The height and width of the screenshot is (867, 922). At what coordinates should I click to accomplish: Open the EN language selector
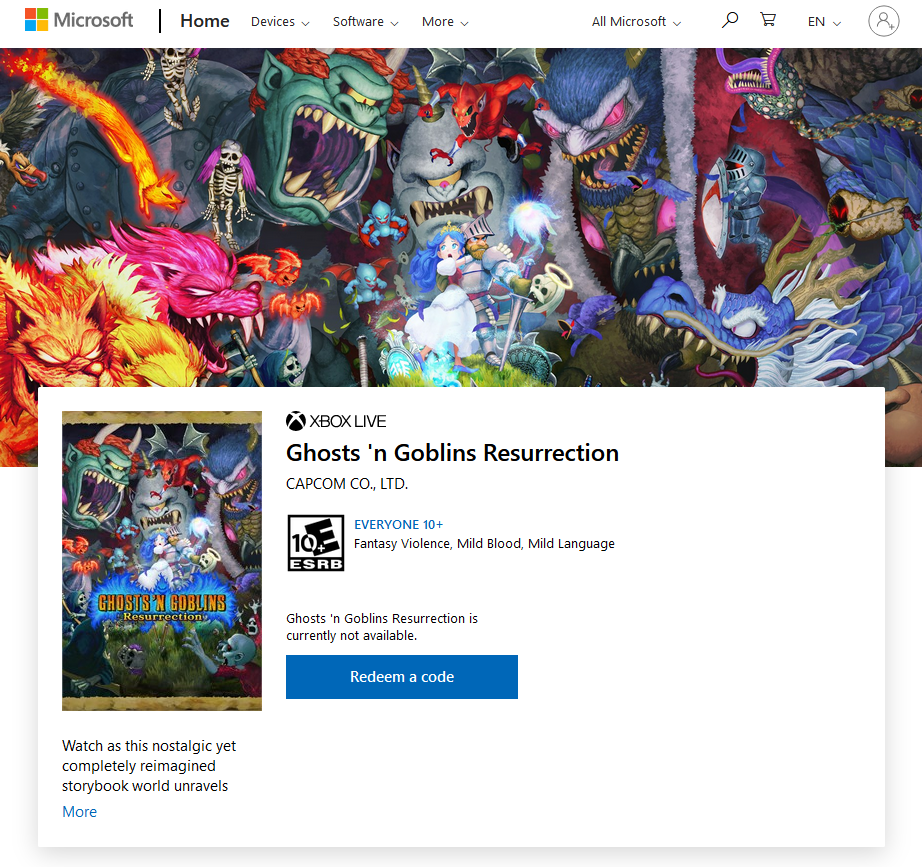(x=824, y=22)
